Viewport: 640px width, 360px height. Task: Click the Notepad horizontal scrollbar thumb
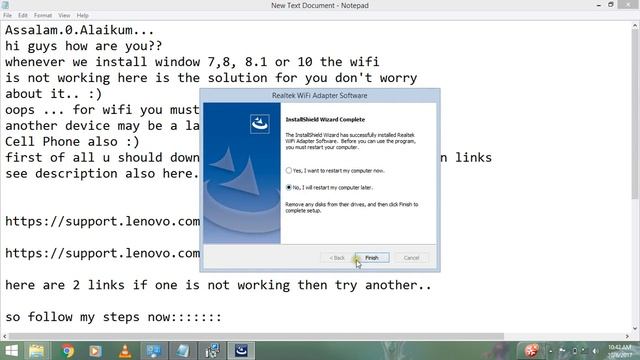coord(256,336)
